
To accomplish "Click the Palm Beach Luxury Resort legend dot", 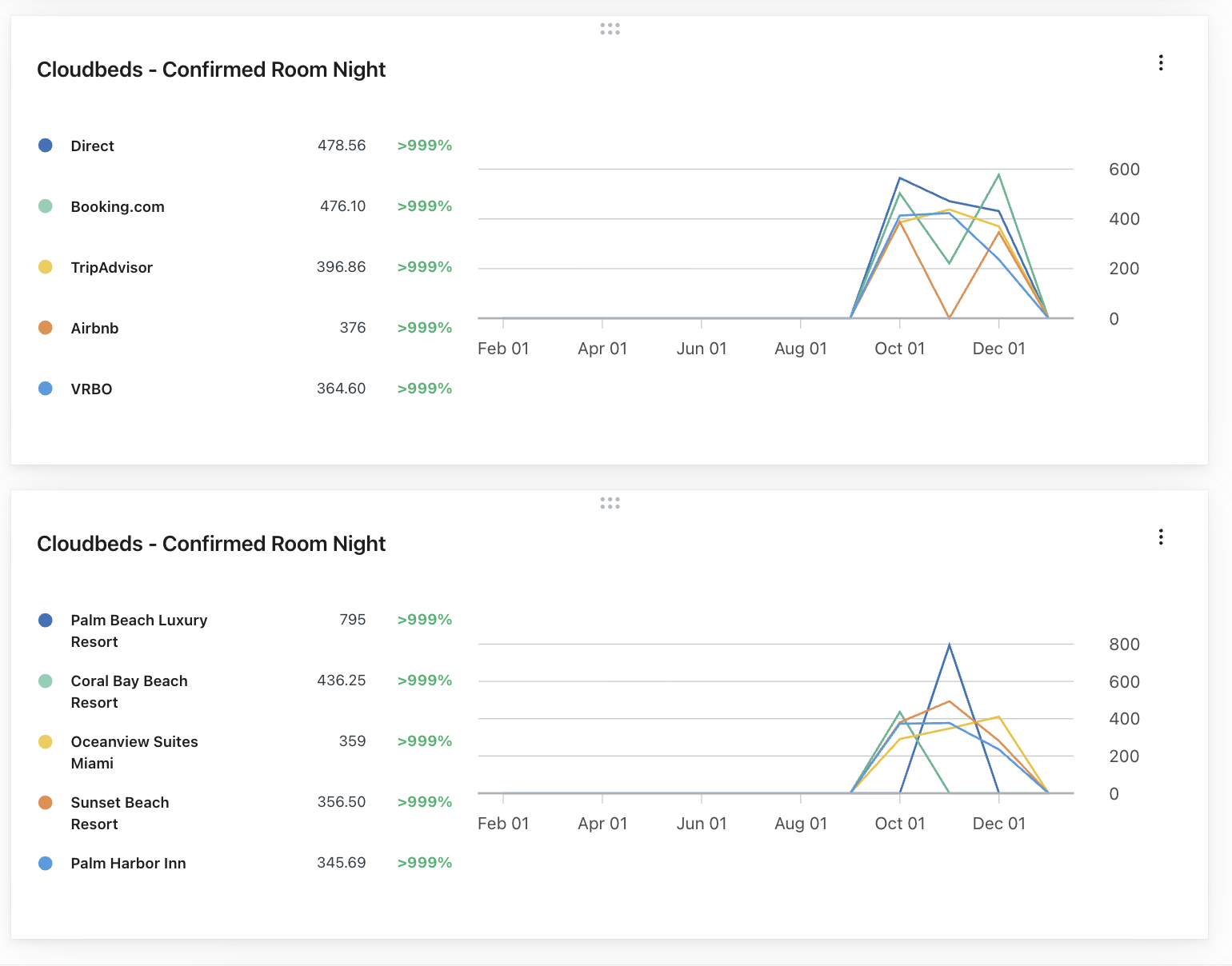I will click(46, 621).
